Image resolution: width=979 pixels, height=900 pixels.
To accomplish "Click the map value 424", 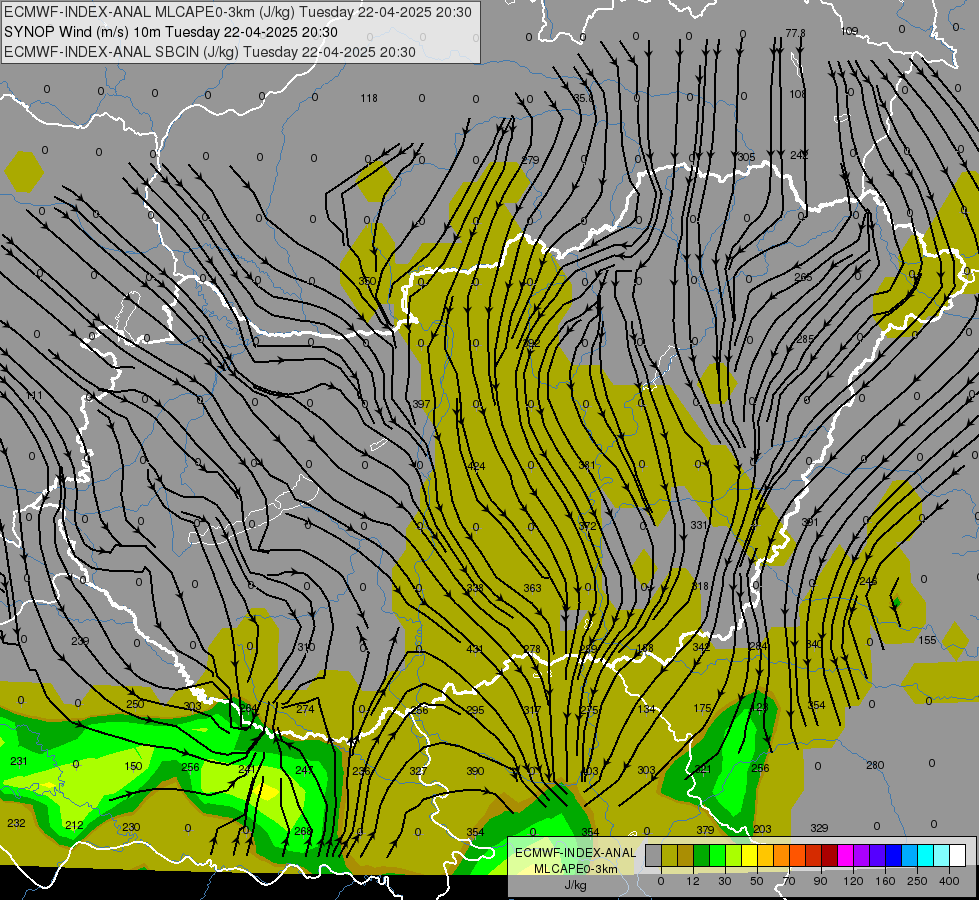I will pyautogui.click(x=476, y=466).
